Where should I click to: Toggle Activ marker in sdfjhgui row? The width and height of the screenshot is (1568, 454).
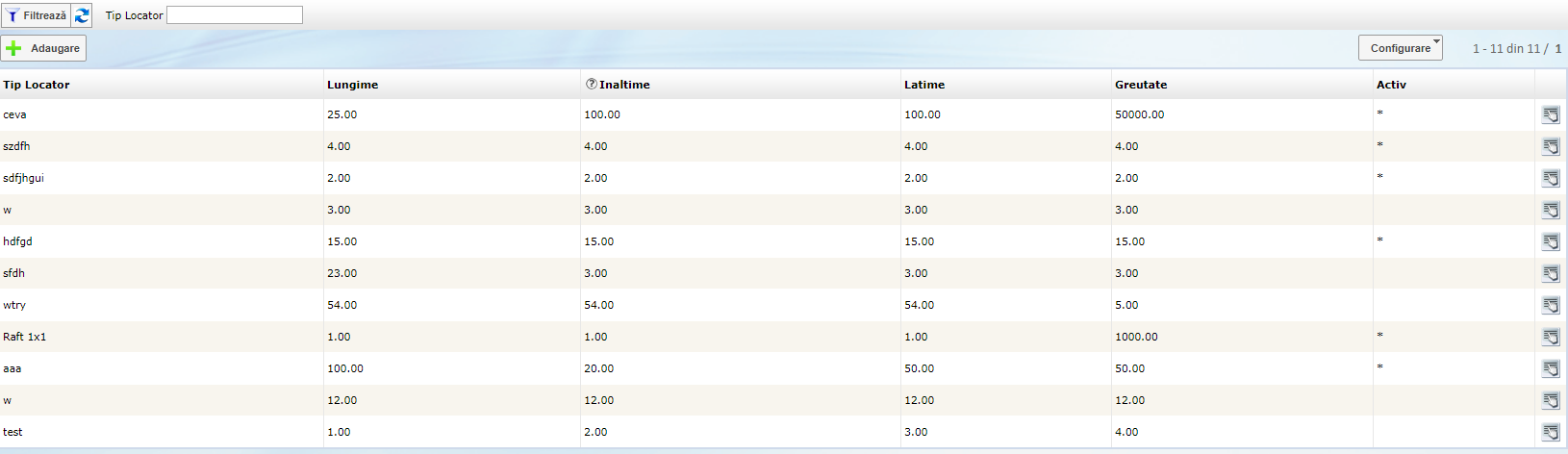pyautogui.click(x=1379, y=177)
